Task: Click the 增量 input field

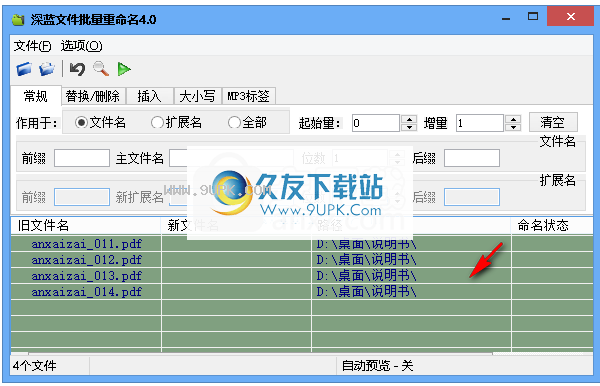Action: [x=479, y=123]
